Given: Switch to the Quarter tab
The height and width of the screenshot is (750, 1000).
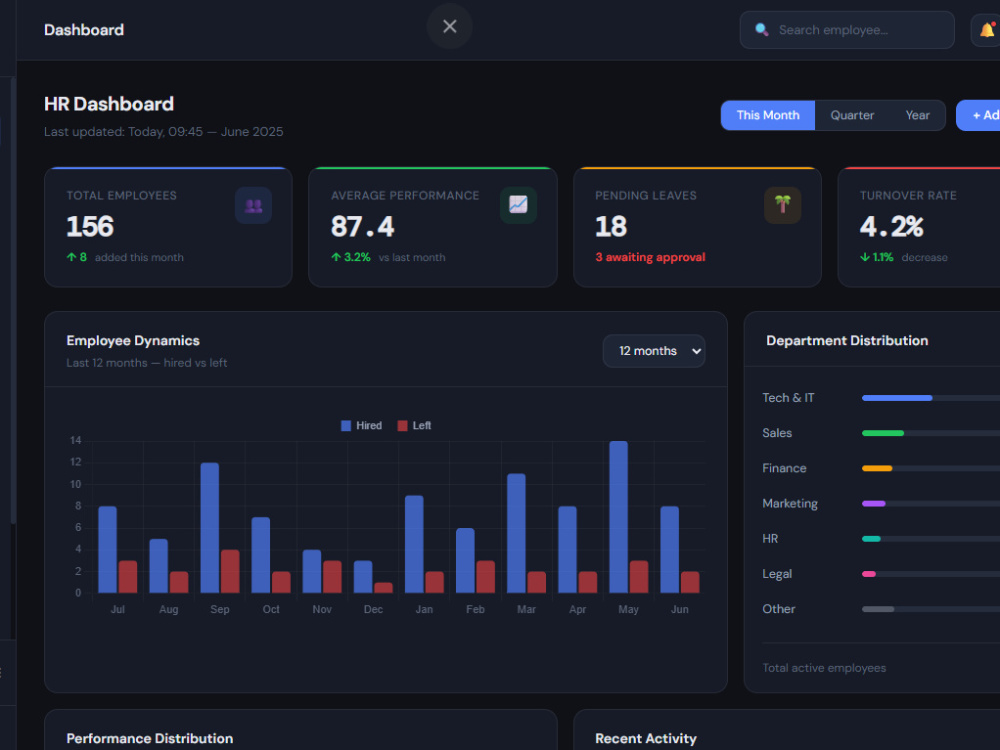Looking at the screenshot, I should tap(852, 115).
